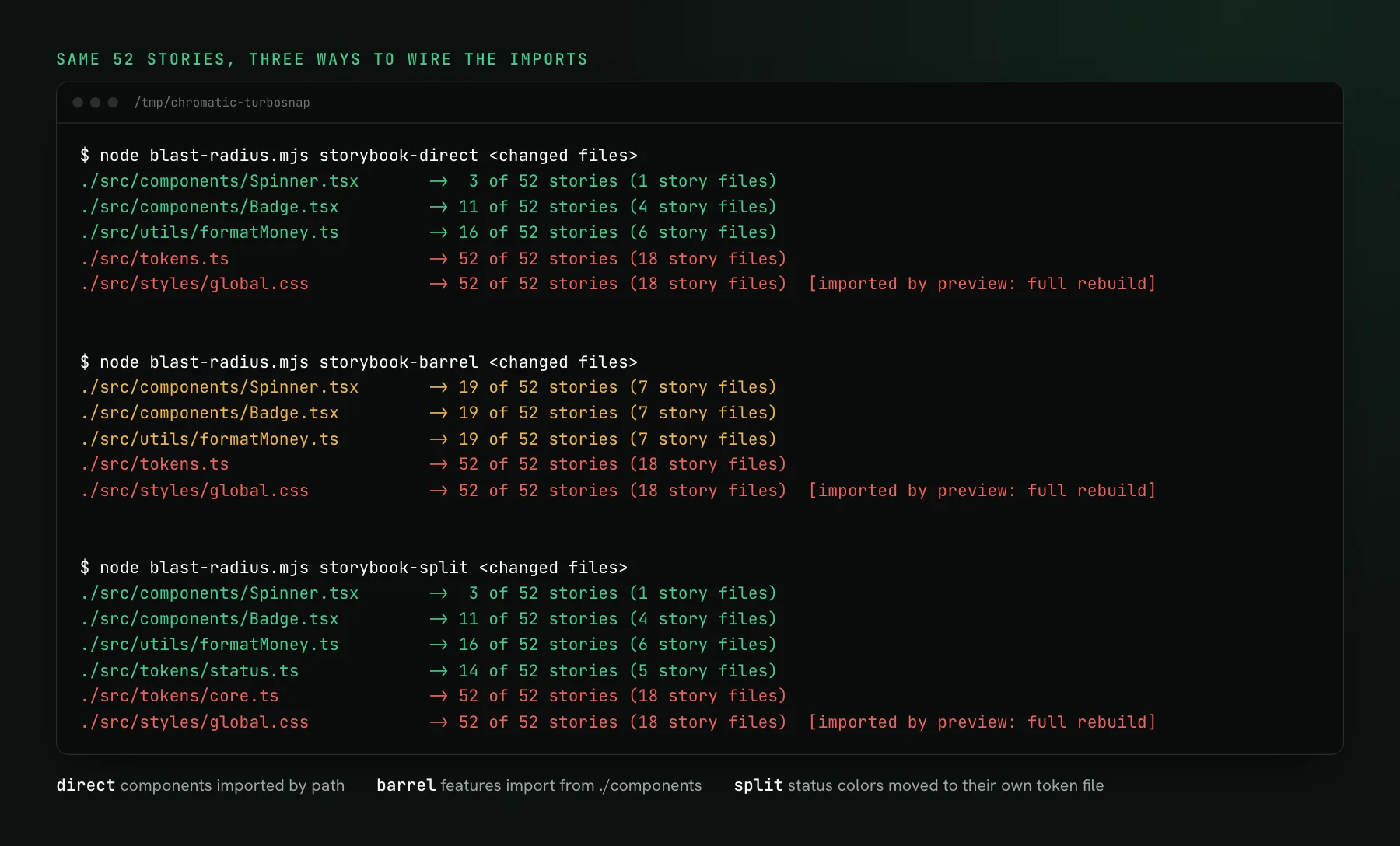Click '16 of 52 stories' in storybook-direct block
Viewport: 1400px width, 846px height.
click(x=538, y=232)
